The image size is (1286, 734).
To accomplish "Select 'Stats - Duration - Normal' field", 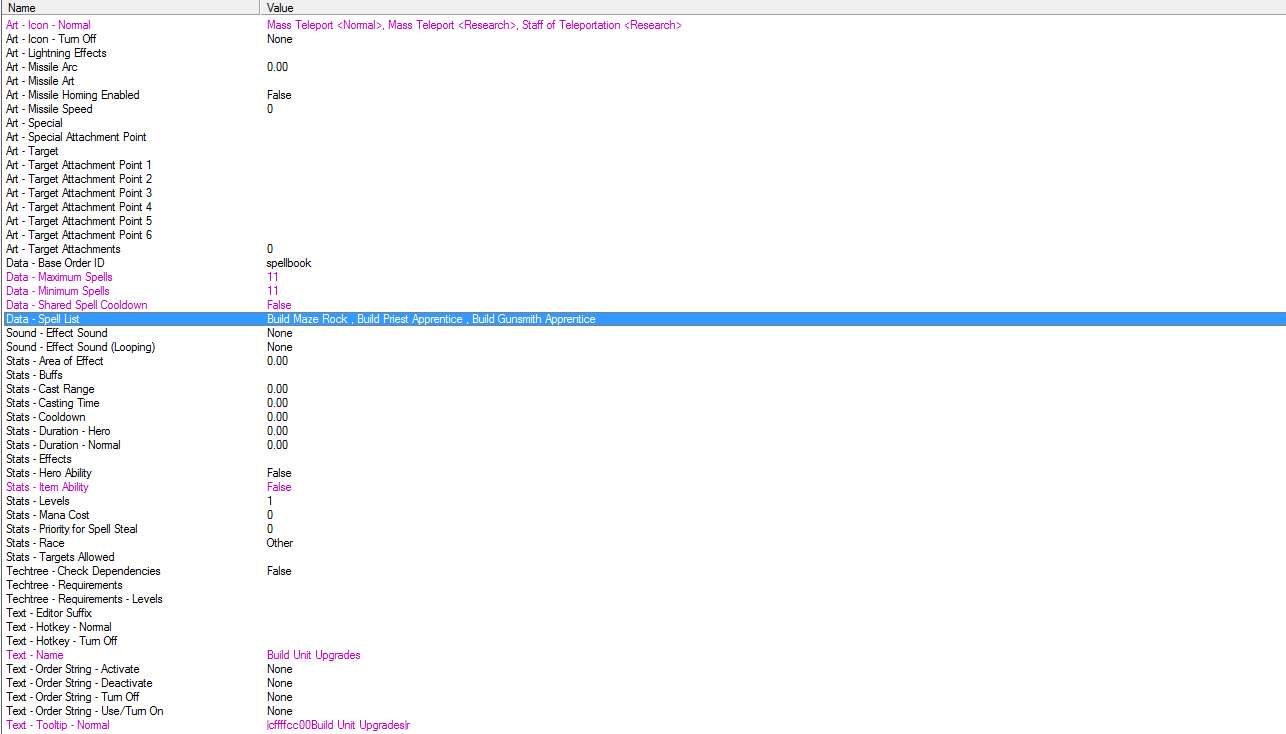I will 643,445.
